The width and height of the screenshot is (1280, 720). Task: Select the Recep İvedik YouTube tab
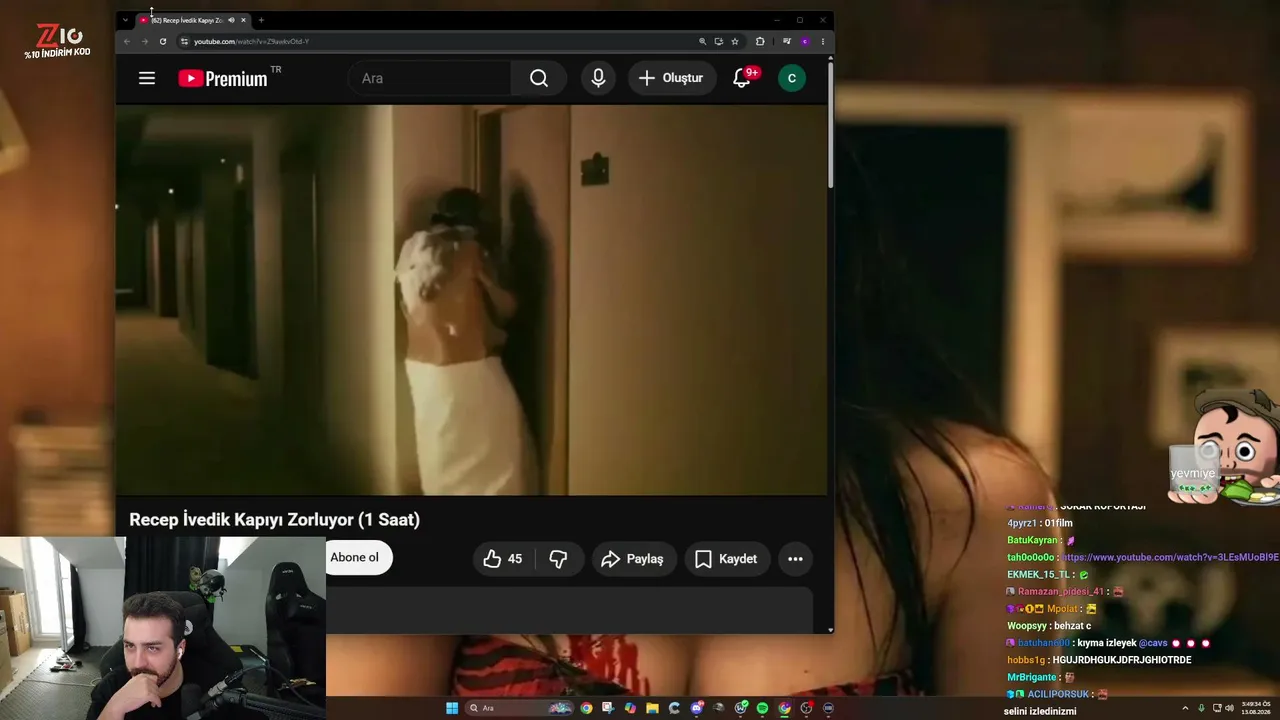[x=187, y=20]
